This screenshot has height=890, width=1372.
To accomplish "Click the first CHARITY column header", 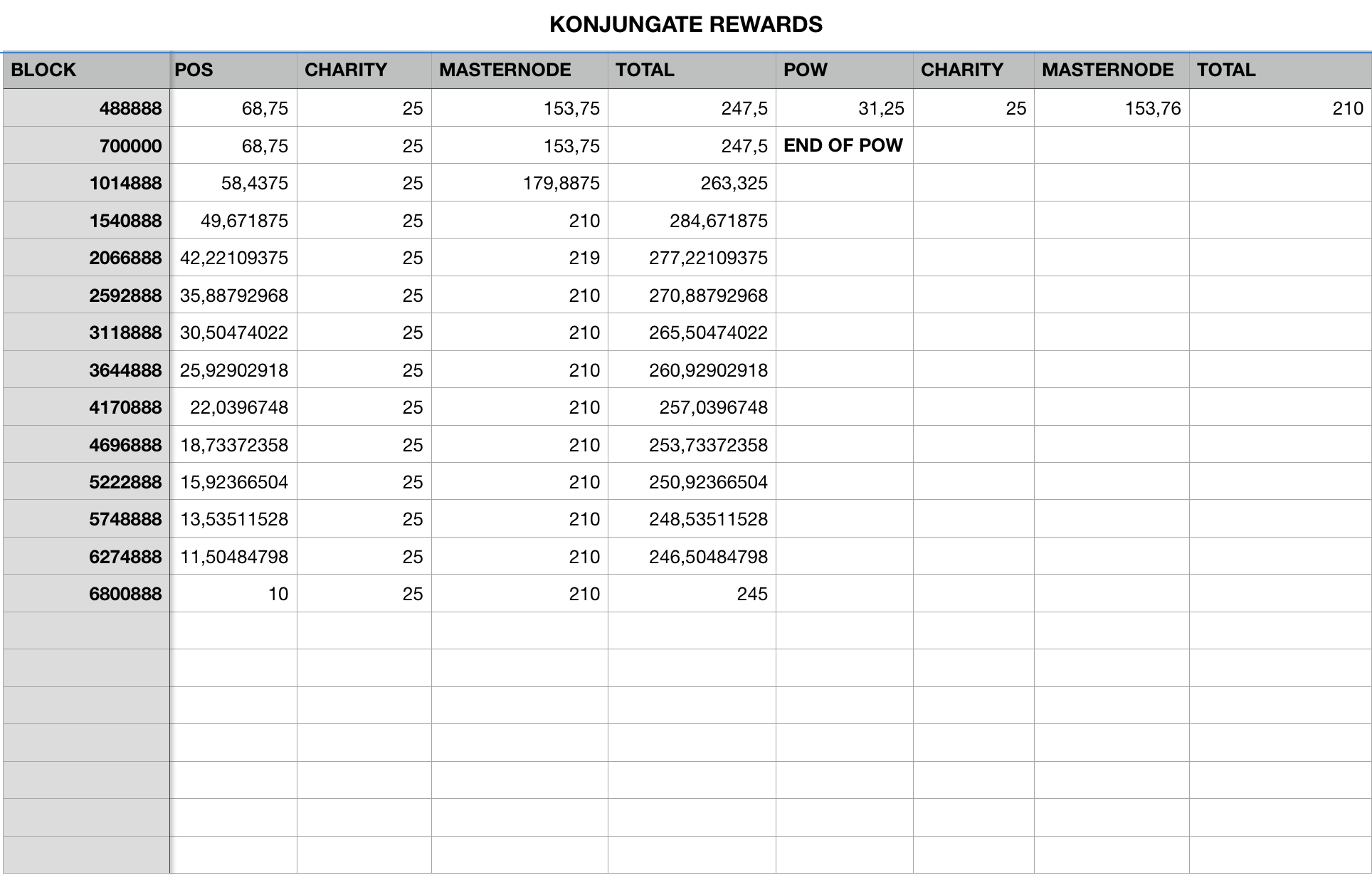I will [x=346, y=70].
